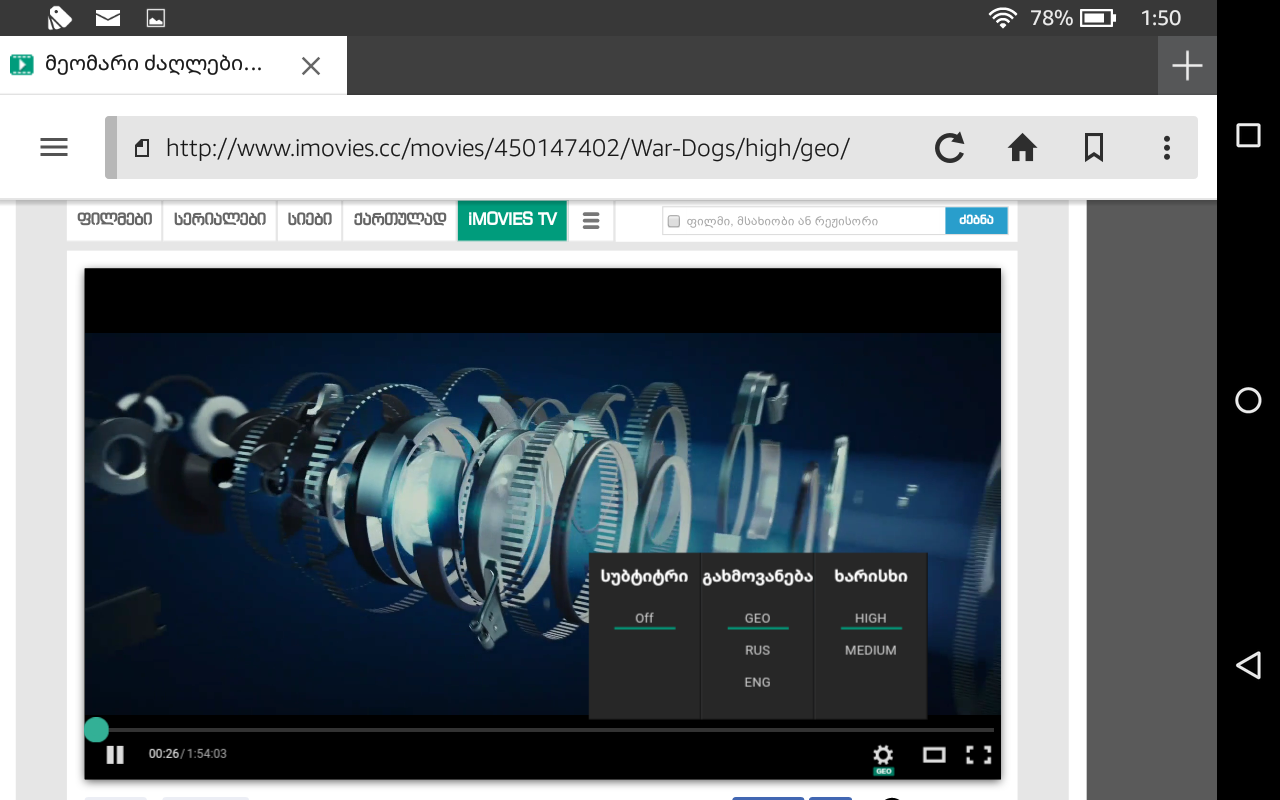Open the site's extra menu icon
The height and width of the screenshot is (800, 1280).
(591, 221)
